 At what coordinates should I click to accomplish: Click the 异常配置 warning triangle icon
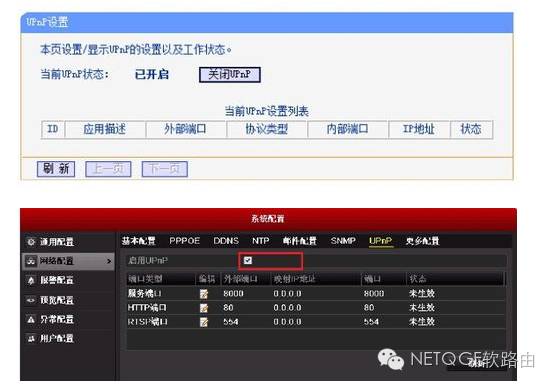pos(31,319)
